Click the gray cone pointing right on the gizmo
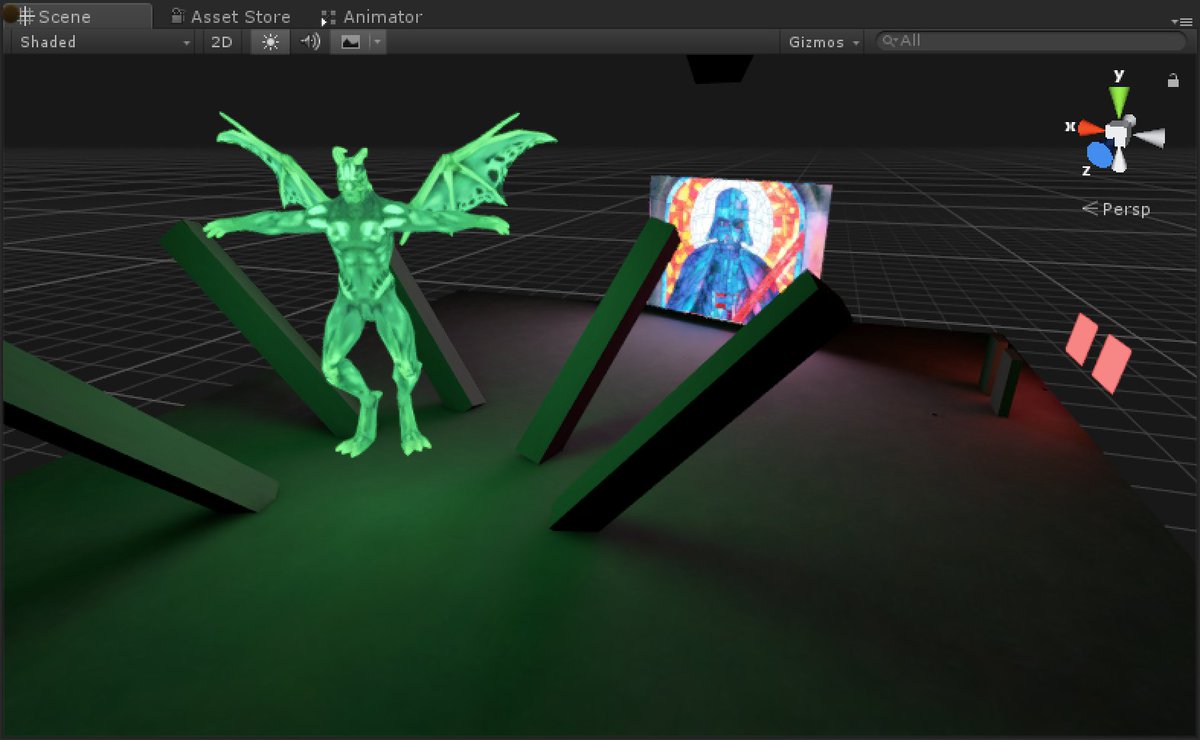 tap(1150, 138)
